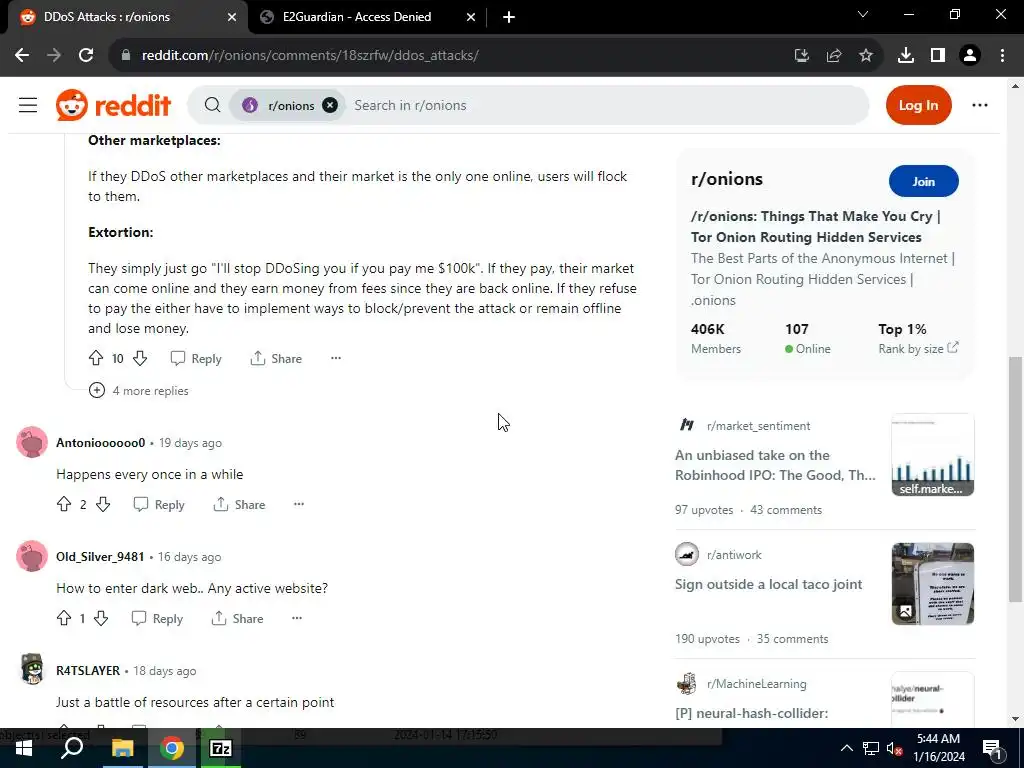Screen dimensions: 1024x768
Task: Downvote the comment with 10 points
Action: (140, 359)
